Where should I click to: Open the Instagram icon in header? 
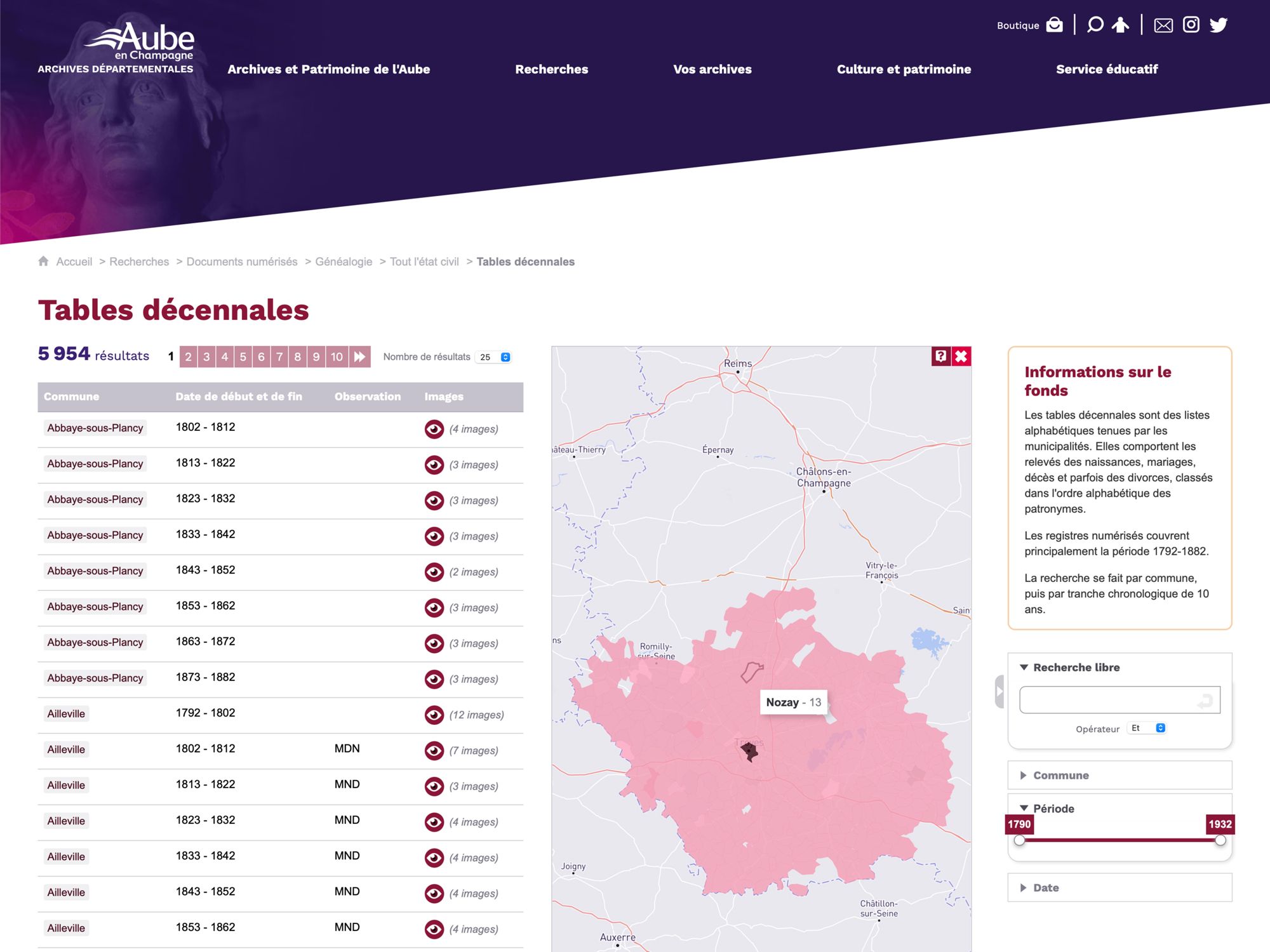pos(1191,25)
